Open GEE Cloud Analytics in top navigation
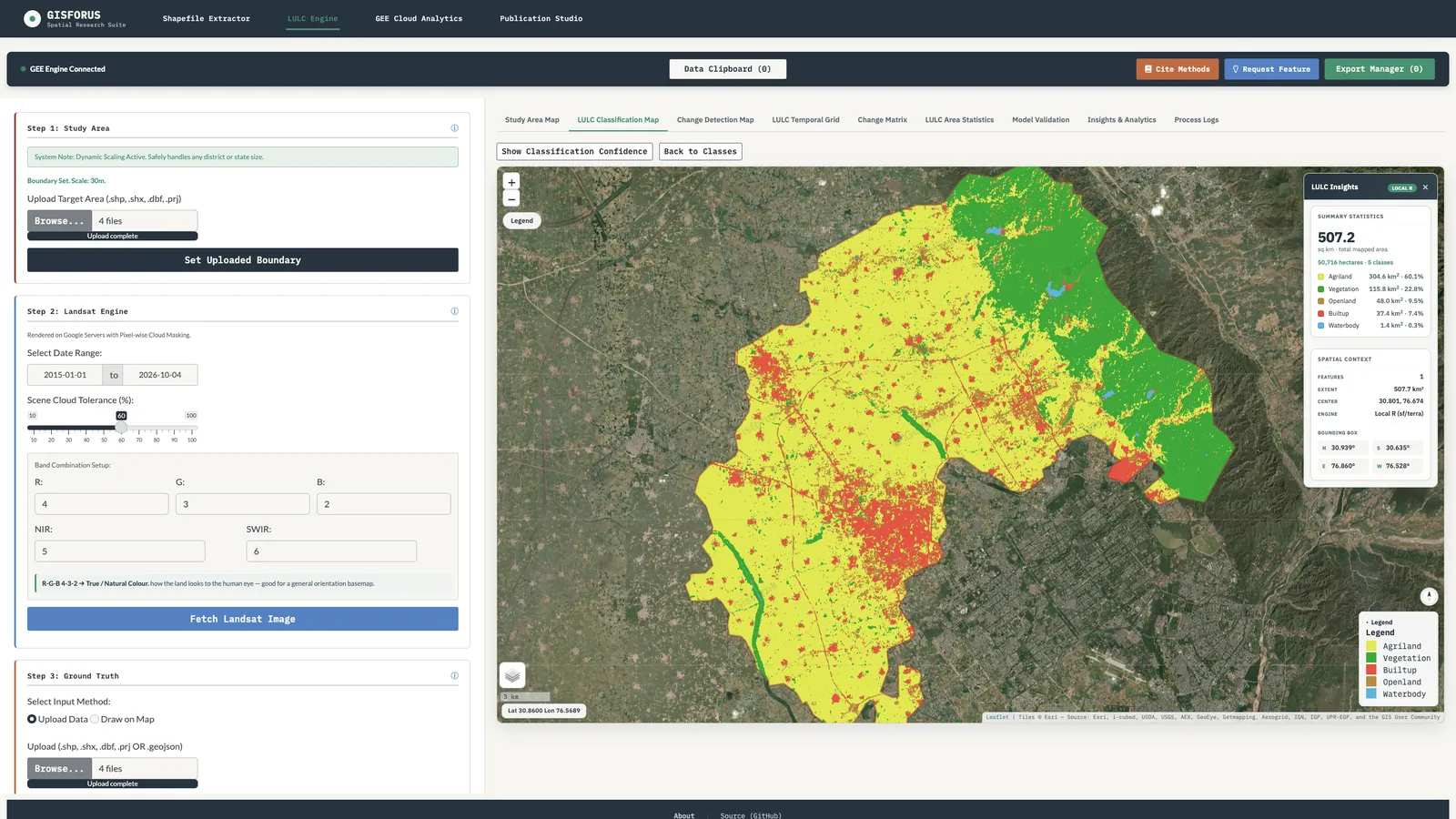This screenshot has width=1456, height=819. pos(419,18)
